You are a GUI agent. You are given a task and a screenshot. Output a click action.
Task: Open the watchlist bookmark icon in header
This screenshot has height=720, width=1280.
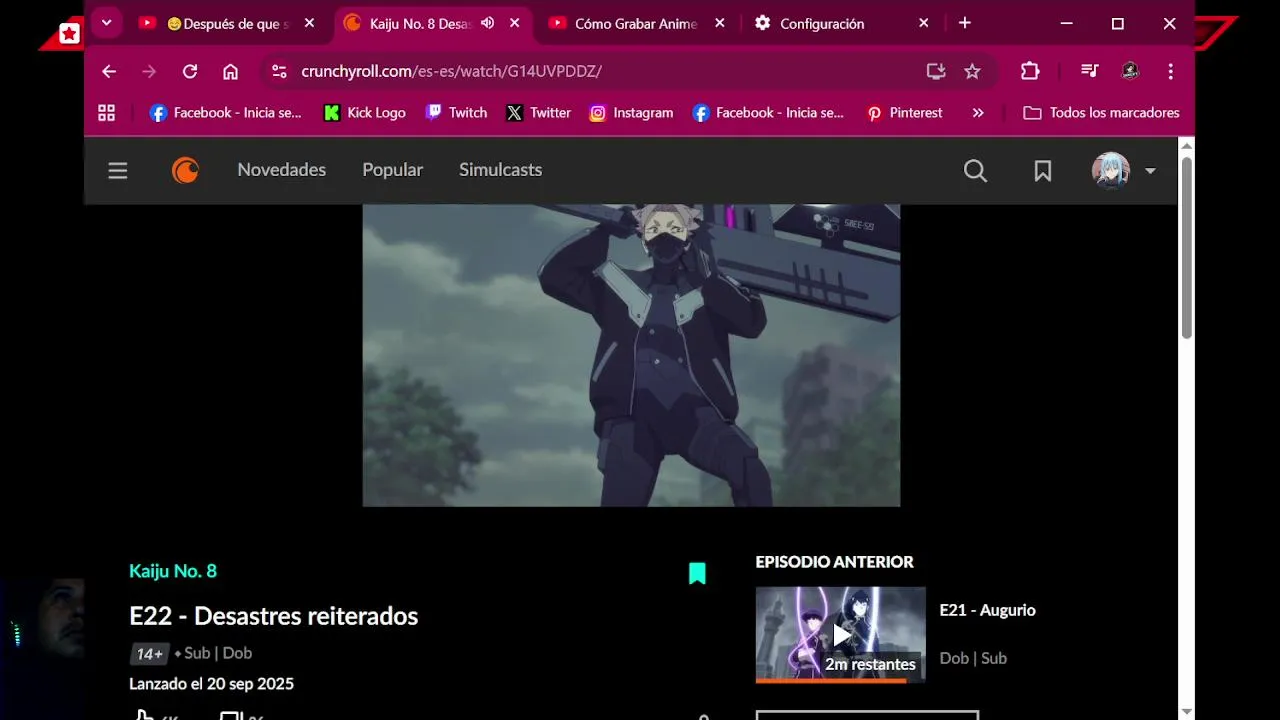(1043, 171)
